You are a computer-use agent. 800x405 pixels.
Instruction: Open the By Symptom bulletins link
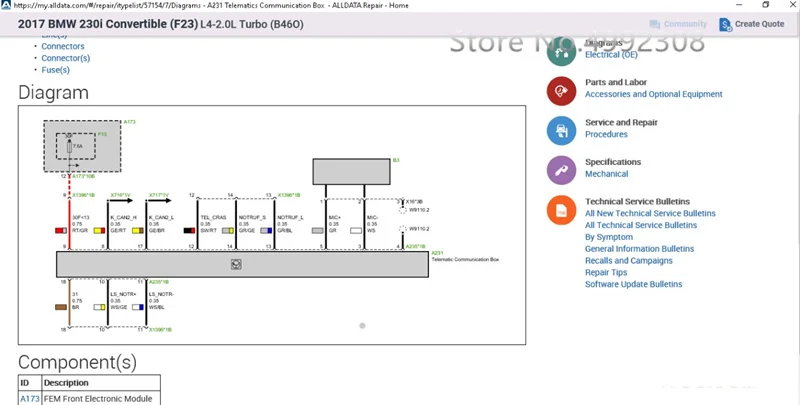point(609,237)
